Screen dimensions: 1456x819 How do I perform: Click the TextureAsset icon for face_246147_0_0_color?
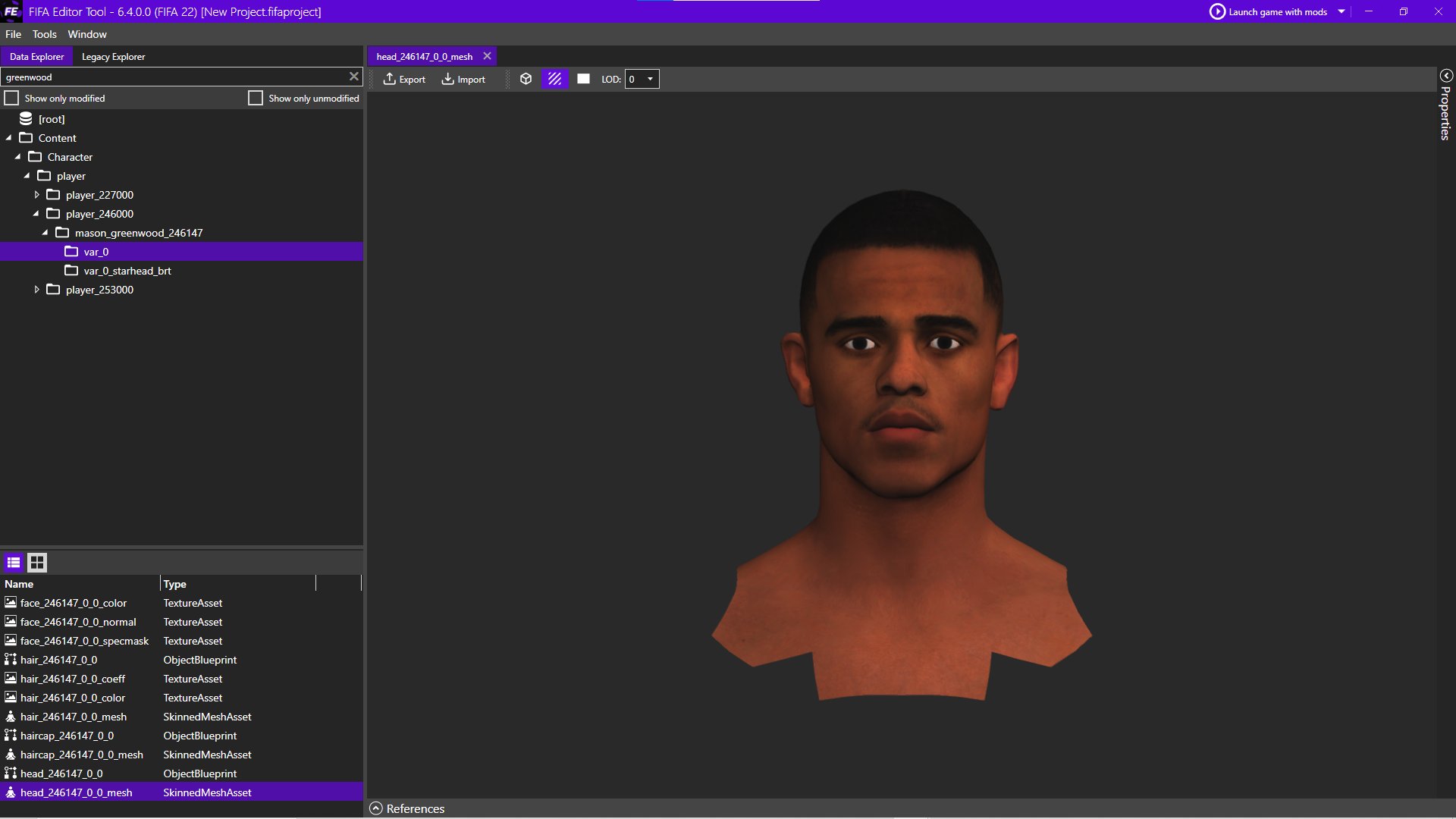coord(12,603)
